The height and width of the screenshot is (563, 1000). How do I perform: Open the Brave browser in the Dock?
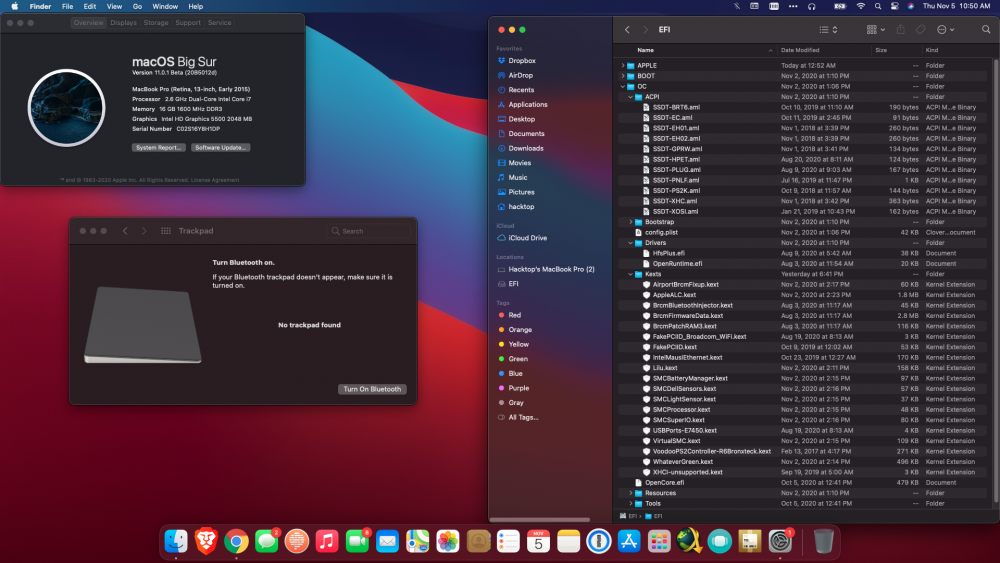(x=206, y=542)
